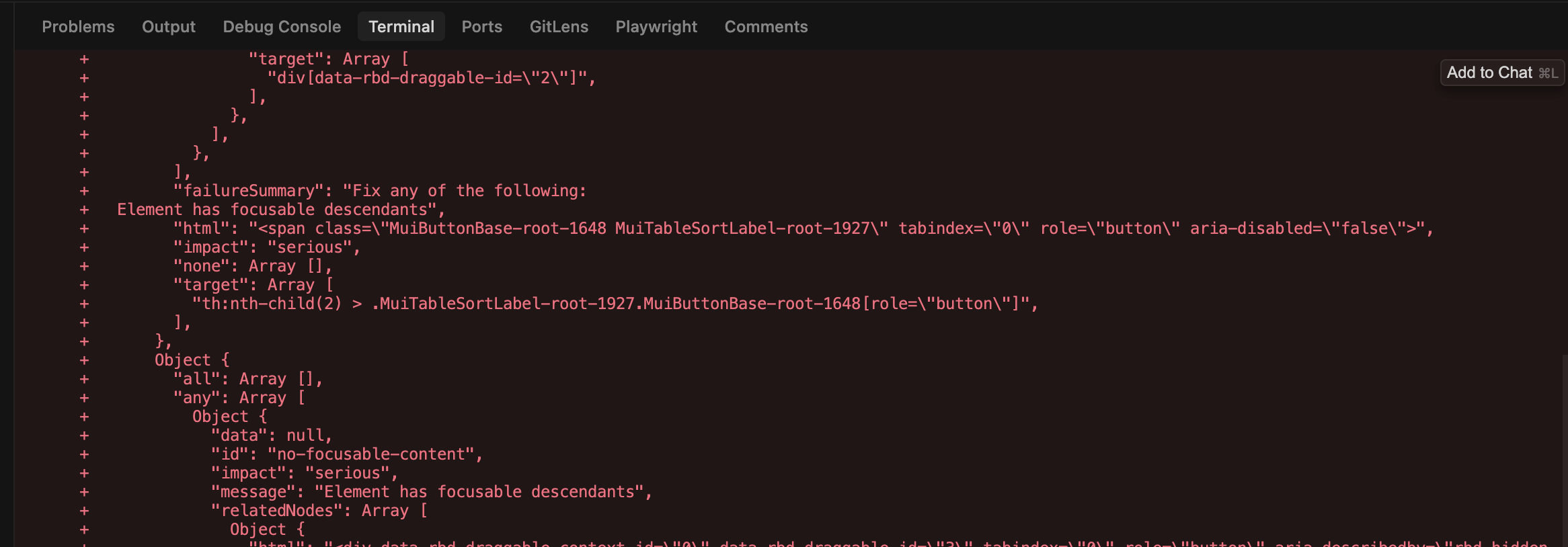Switch to the Problems tab
The image size is (1568, 547).
click(78, 27)
